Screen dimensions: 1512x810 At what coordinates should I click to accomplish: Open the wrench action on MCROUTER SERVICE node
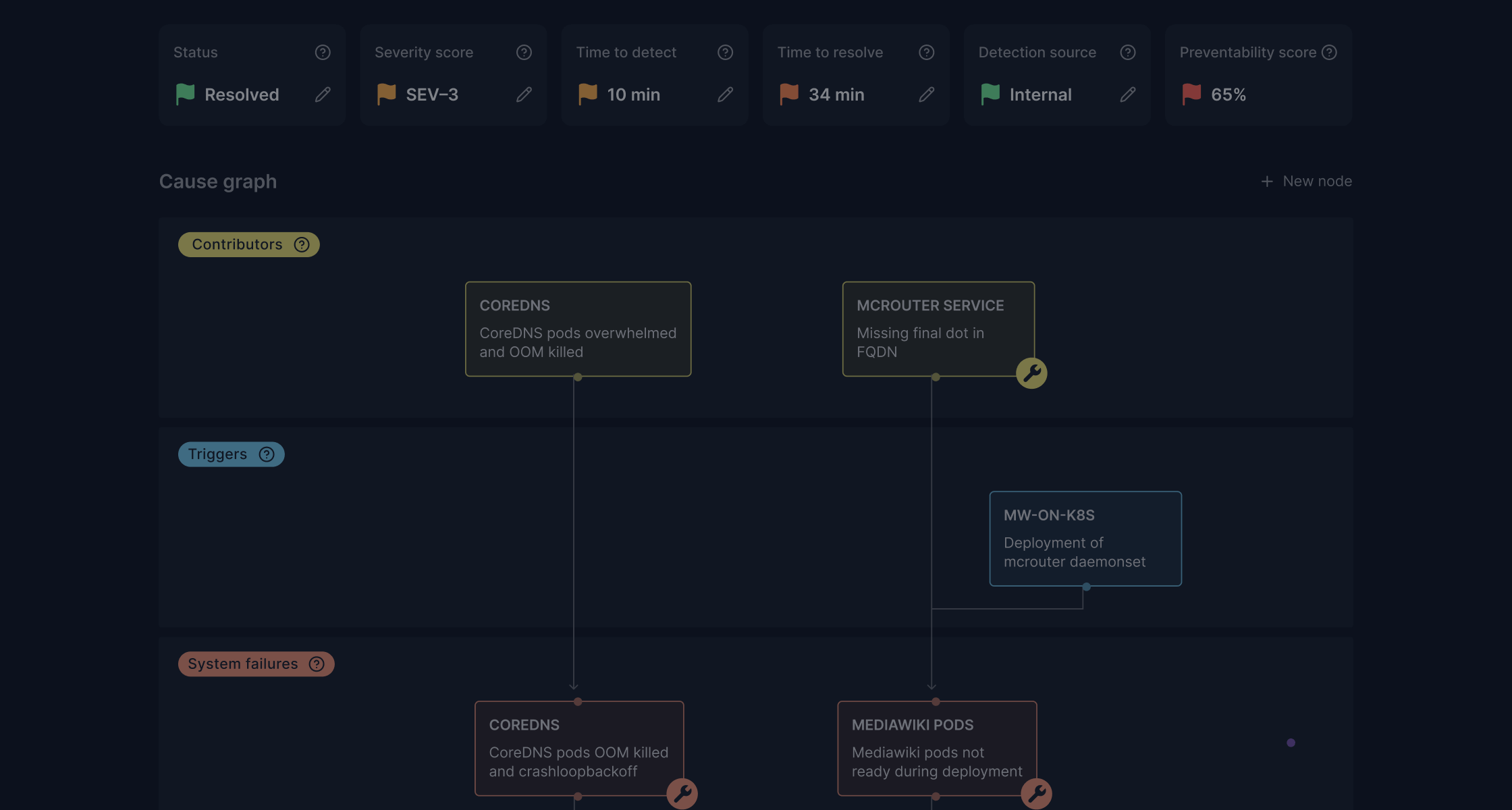pyautogui.click(x=1031, y=372)
